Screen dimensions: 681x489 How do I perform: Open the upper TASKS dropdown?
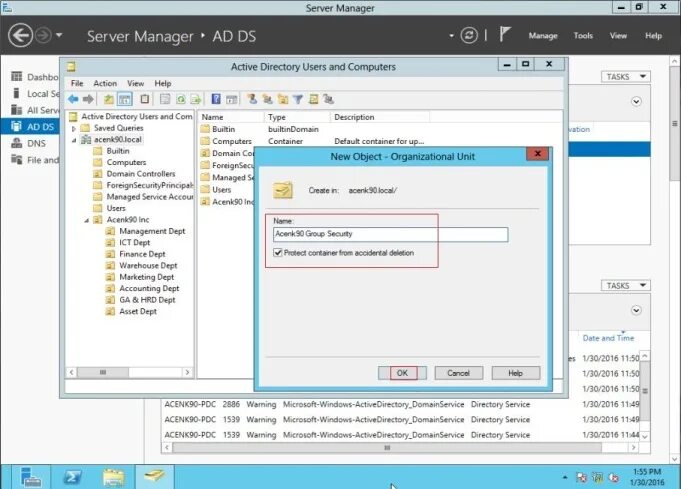625,77
